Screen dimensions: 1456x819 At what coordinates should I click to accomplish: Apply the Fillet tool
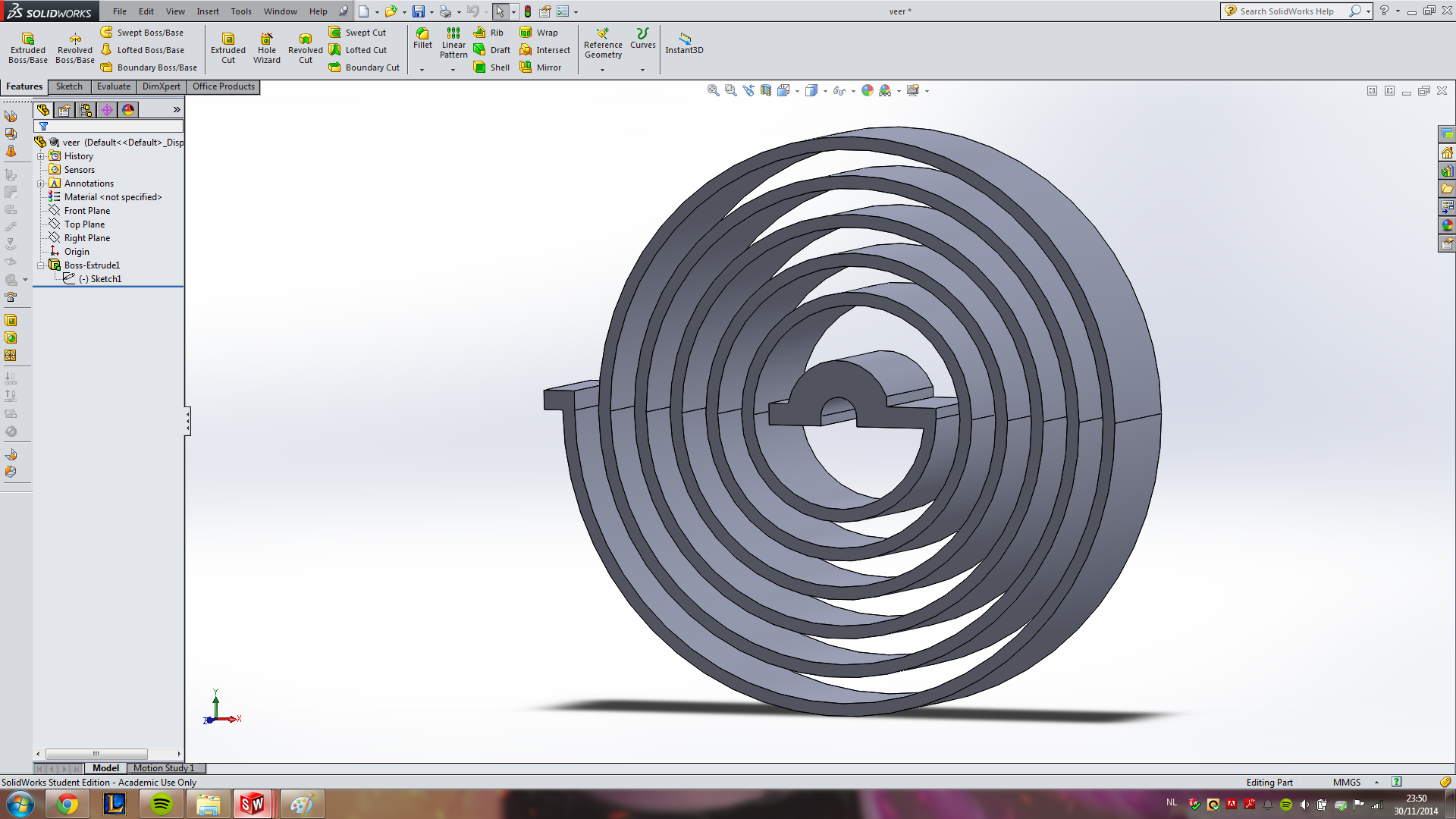[x=422, y=39]
